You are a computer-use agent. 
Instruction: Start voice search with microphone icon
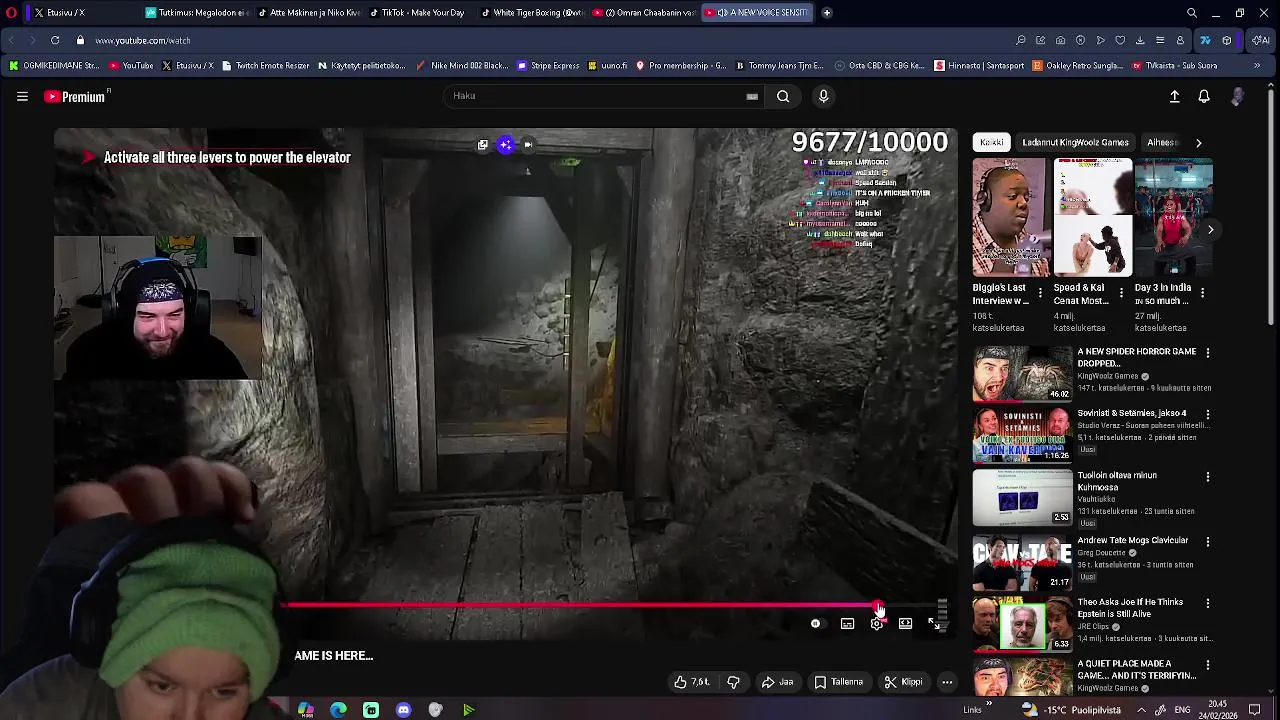[x=823, y=96]
